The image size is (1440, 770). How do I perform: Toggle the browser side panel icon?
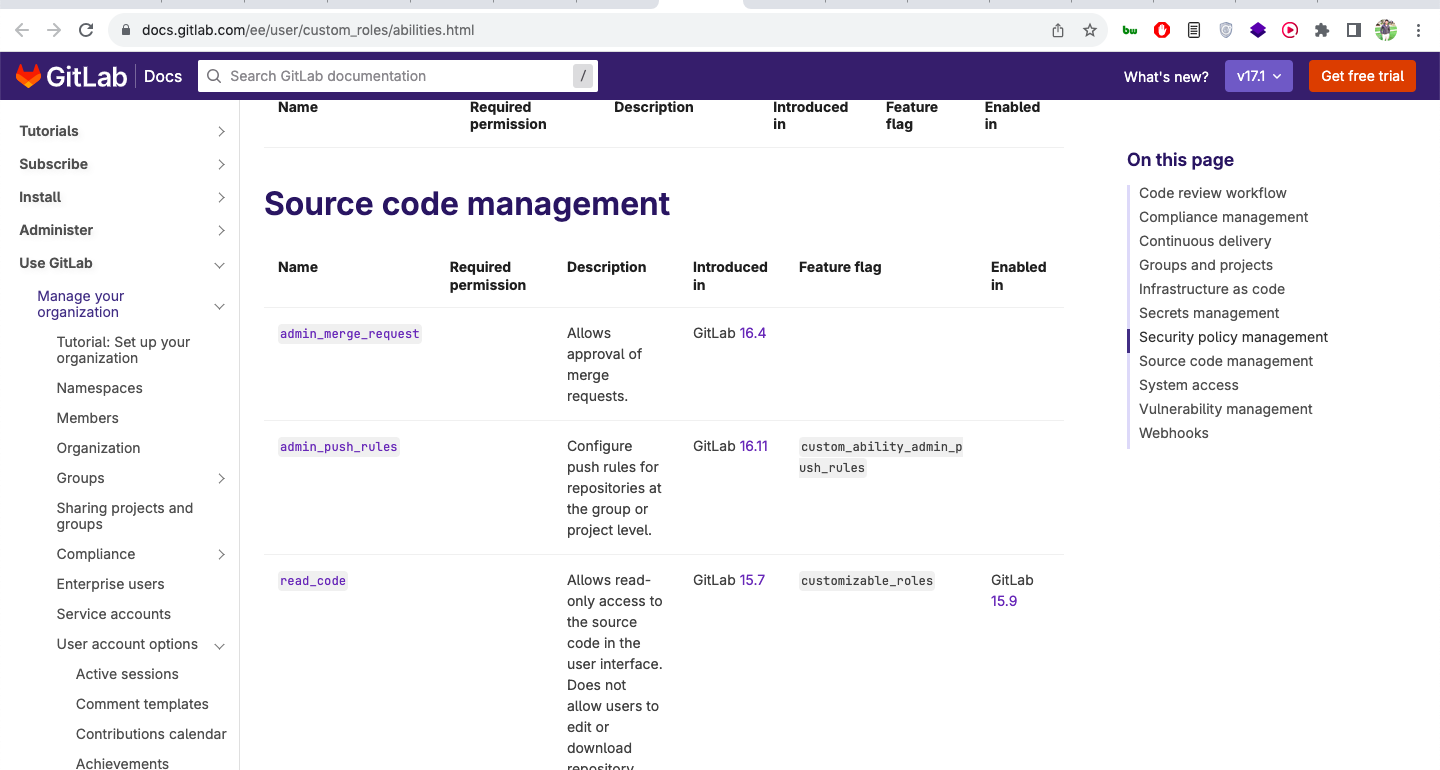tap(1354, 30)
